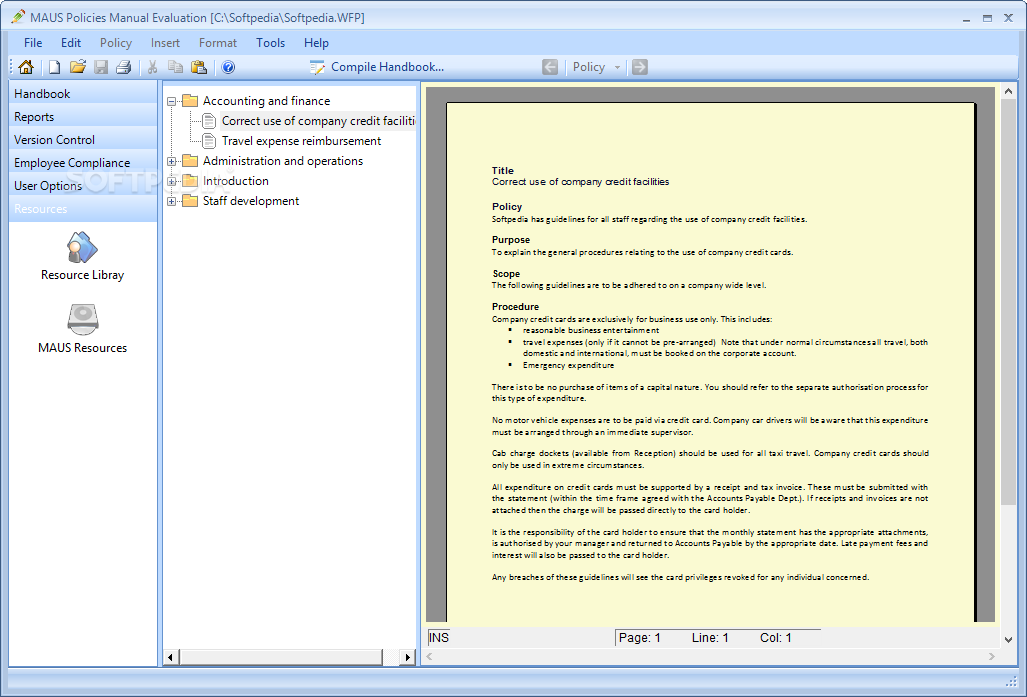This screenshot has height=697, width=1027.
Task: Copy selection via toolbar copy icon
Action: tap(176, 67)
